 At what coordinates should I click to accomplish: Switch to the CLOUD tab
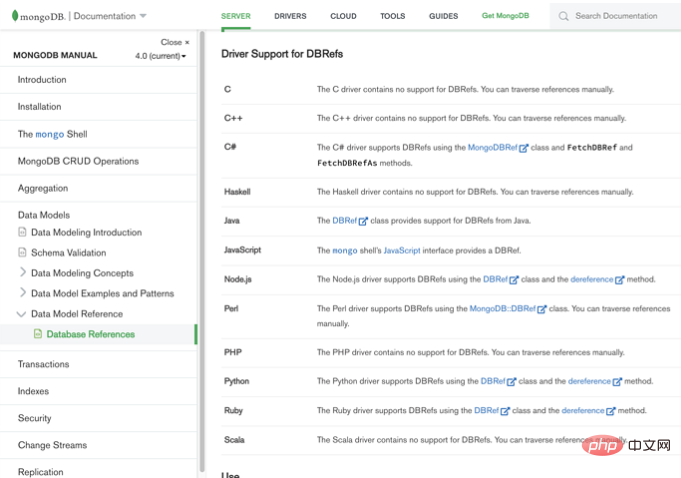(343, 16)
